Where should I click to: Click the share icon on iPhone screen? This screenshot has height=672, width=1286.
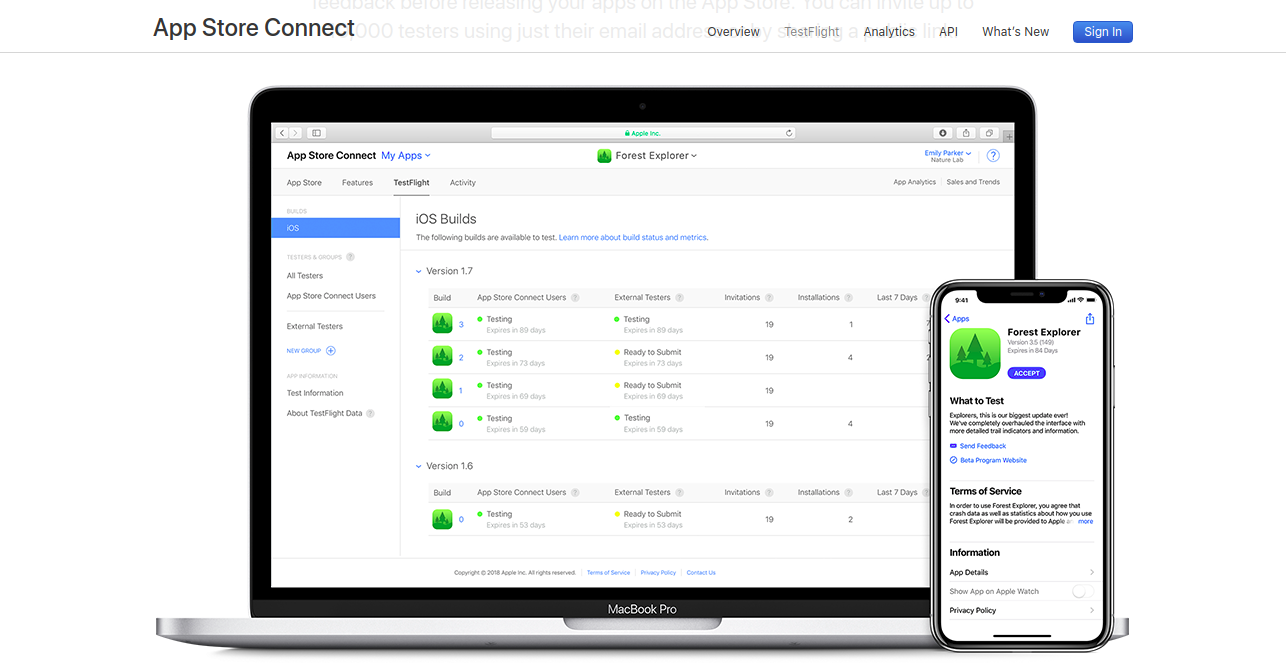pos(1090,318)
